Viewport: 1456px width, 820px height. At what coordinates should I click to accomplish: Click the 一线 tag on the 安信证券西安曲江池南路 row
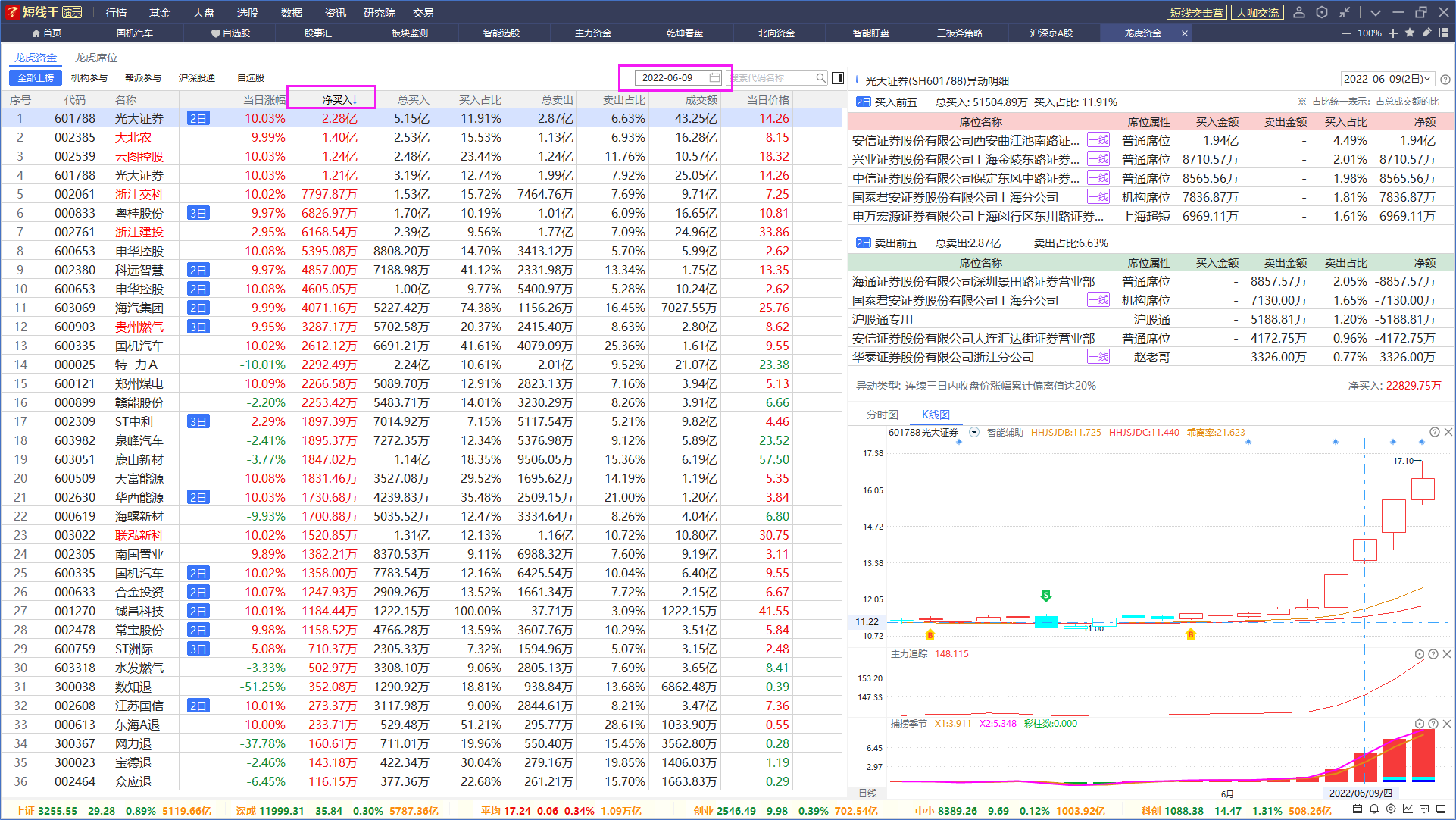pyautogui.click(x=1098, y=139)
